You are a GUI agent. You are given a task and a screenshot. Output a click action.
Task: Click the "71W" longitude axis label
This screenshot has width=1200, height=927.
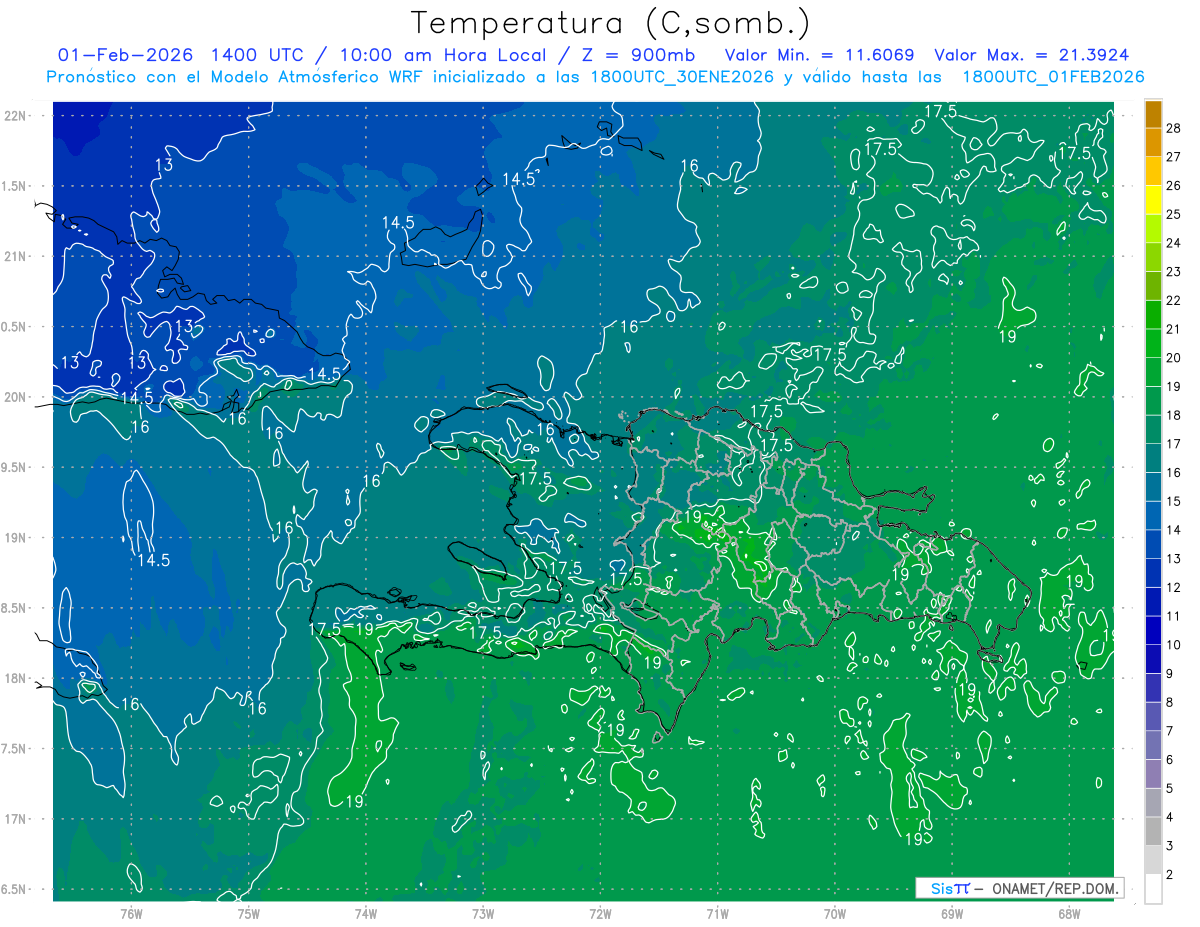tap(717, 913)
